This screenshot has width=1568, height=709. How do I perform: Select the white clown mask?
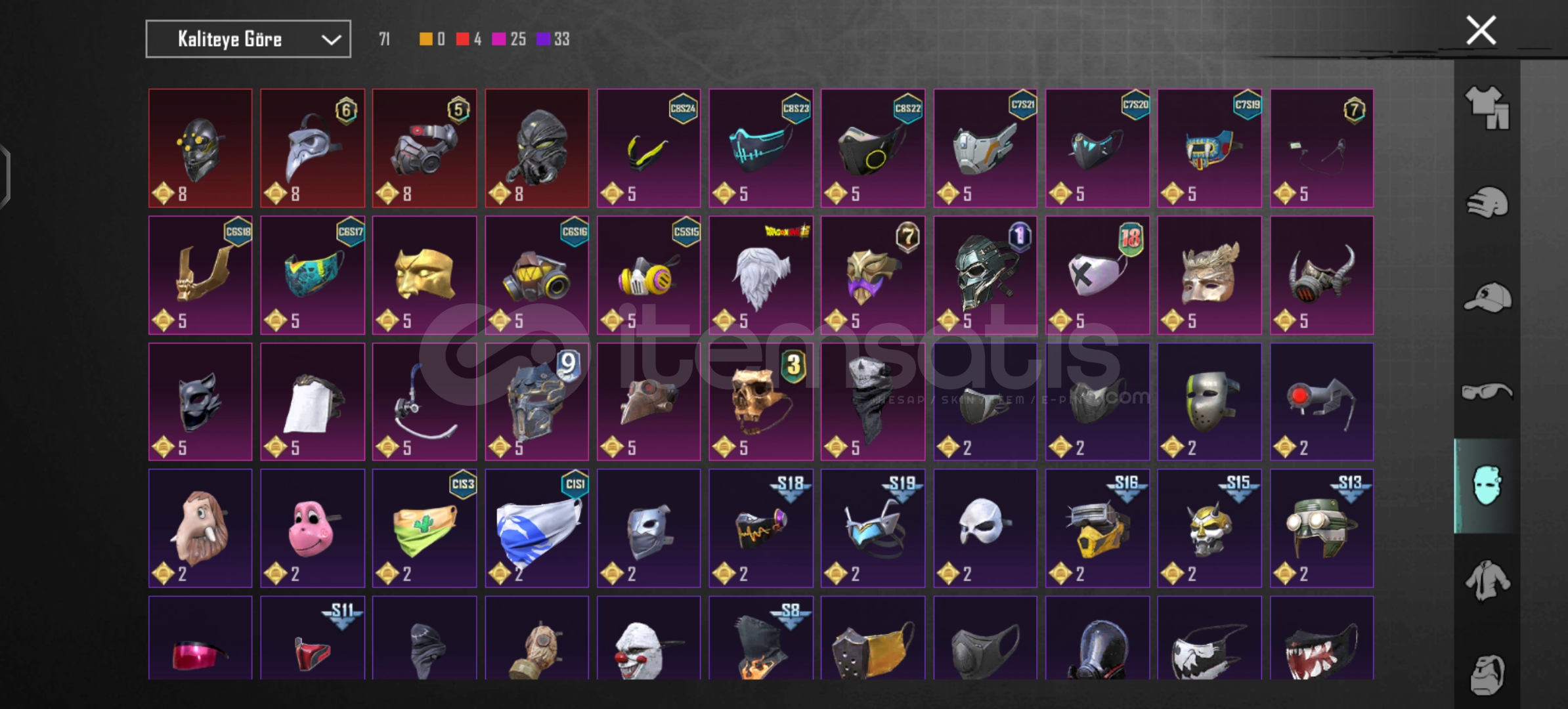tap(649, 638)
